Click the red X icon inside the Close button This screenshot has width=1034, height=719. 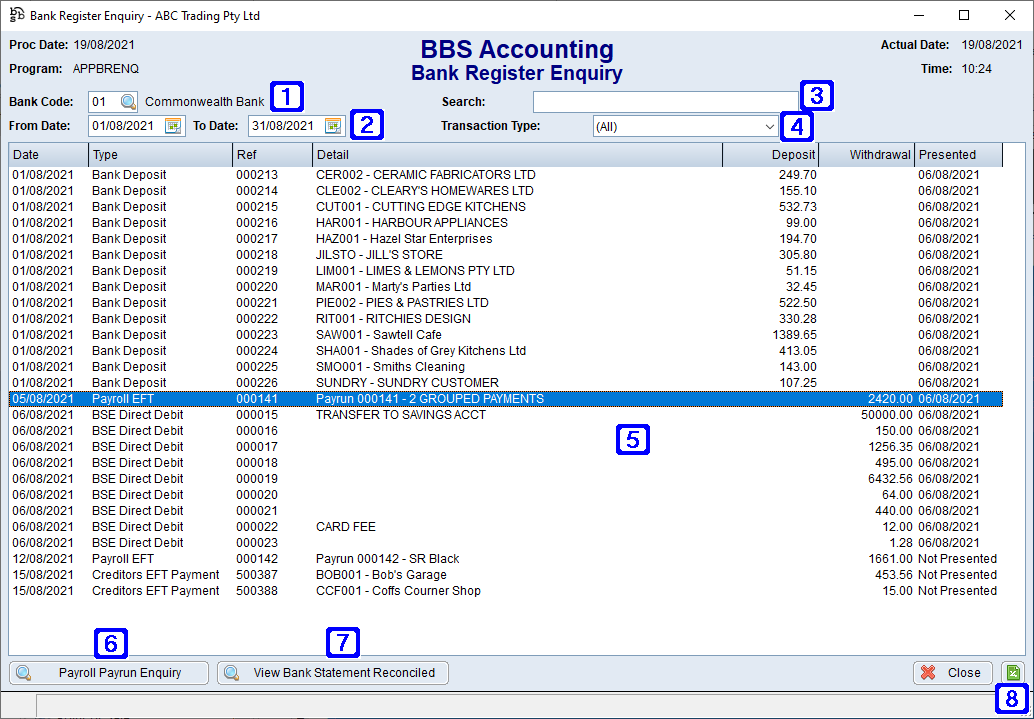[930, 672]
